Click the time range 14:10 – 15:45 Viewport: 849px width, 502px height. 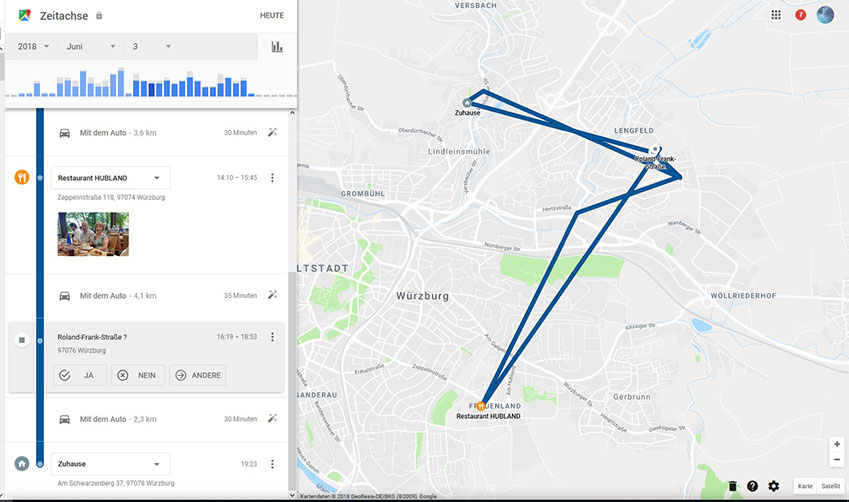(x=237, y=178)
